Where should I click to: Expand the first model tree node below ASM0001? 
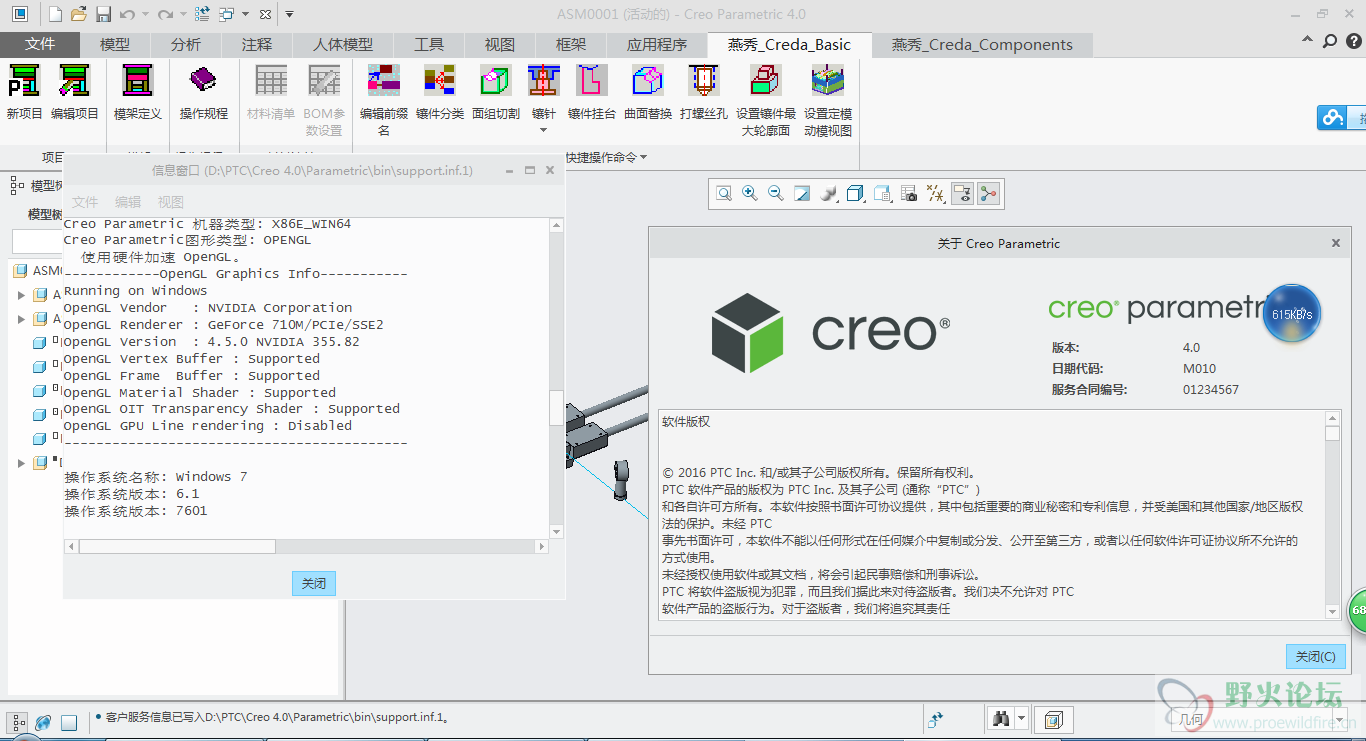click(x=21, y=295)
